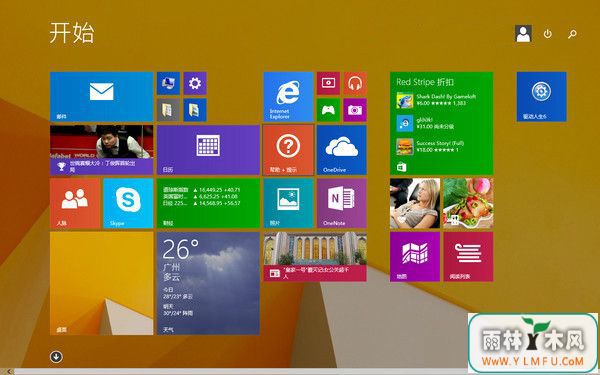Click the 开始 Start heading
The image size is (600, 375).
[x=72, y=33]
